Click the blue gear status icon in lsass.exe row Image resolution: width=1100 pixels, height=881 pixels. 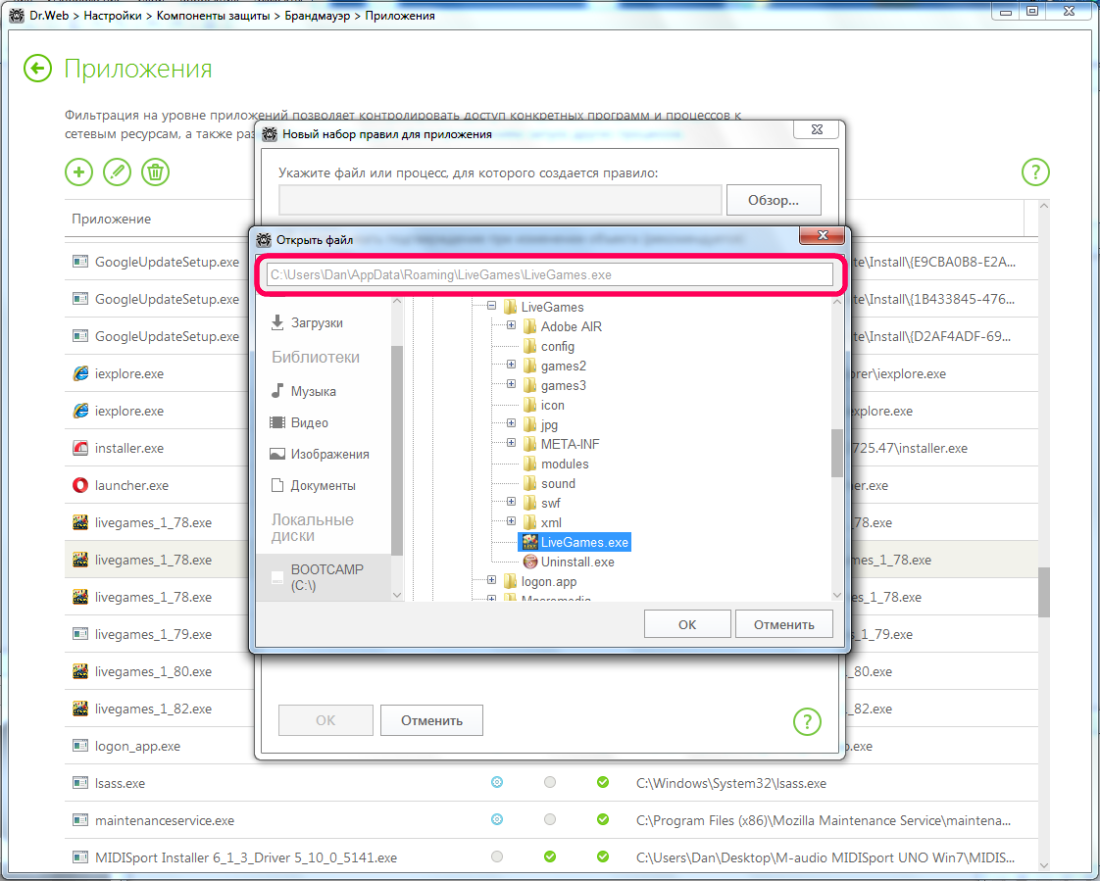[497, 782]
